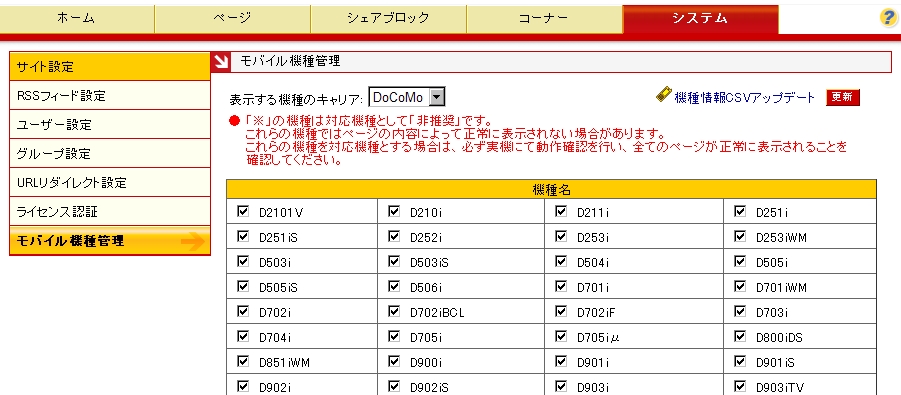Click the red 更新 button
Screen dimensions: 901x395
coord(842,97)
